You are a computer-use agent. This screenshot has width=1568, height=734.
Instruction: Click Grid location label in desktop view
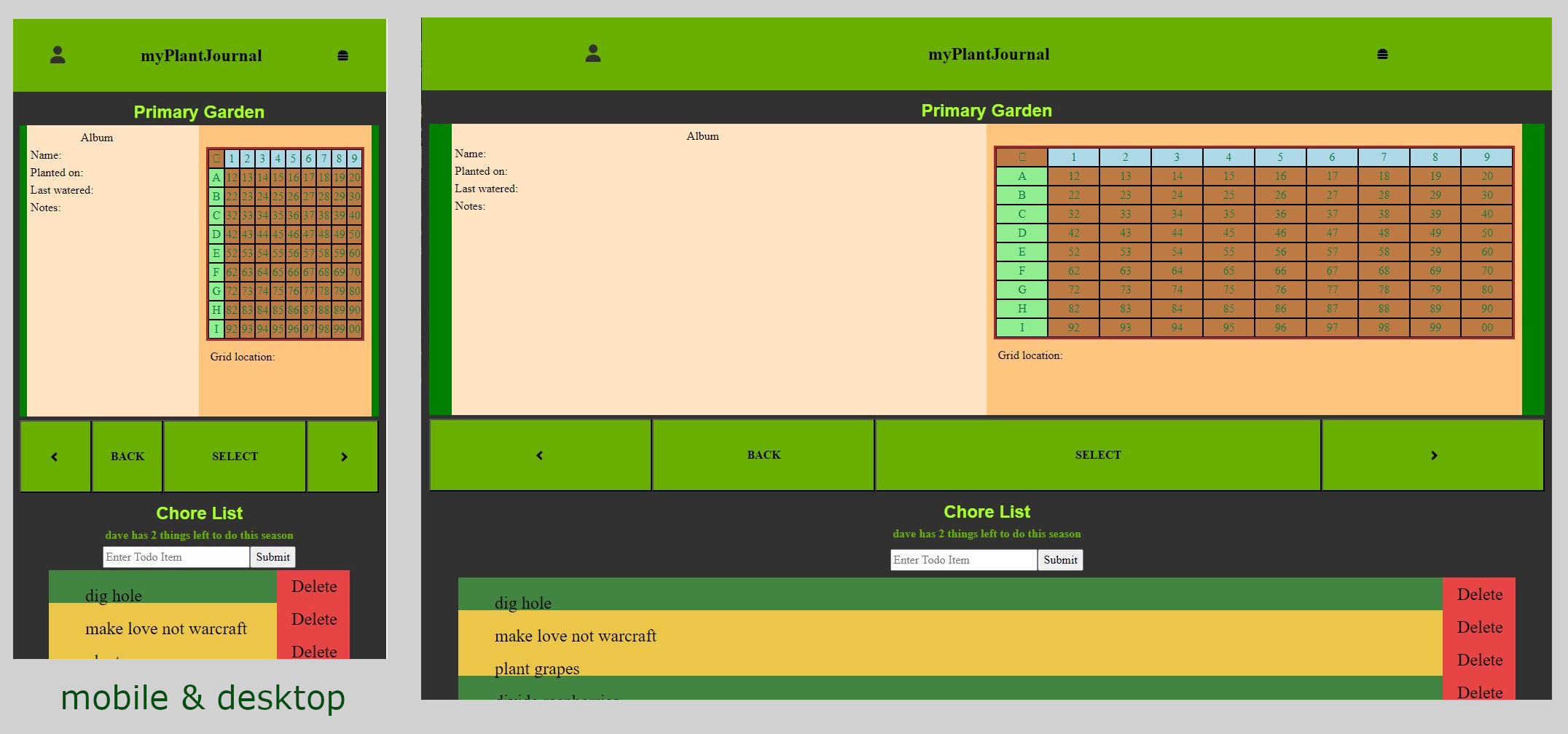point(1030,355)
